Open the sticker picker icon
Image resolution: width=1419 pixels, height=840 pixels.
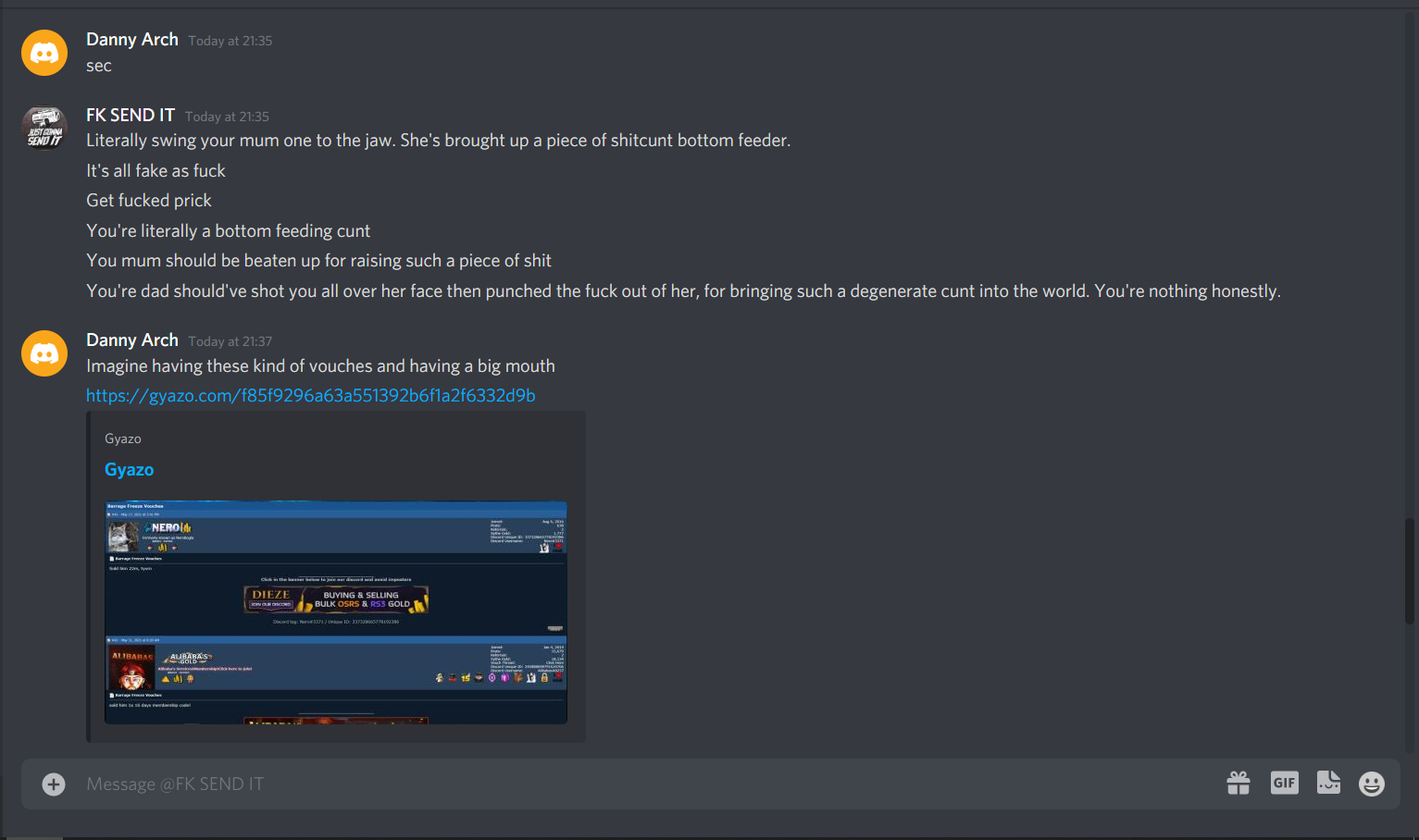1328,784
